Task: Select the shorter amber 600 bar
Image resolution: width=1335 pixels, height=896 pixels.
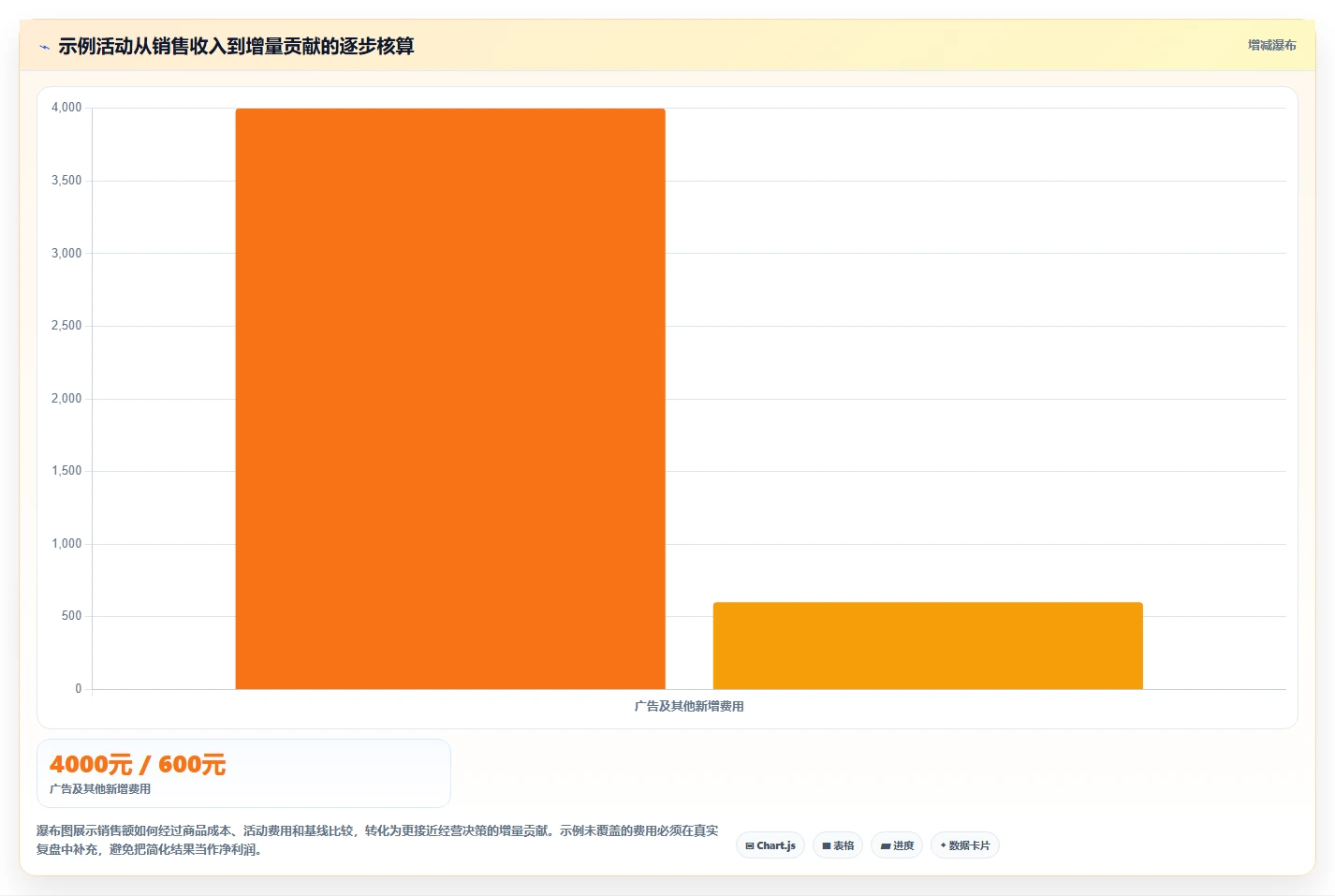Action: click(x=928, y=646)
